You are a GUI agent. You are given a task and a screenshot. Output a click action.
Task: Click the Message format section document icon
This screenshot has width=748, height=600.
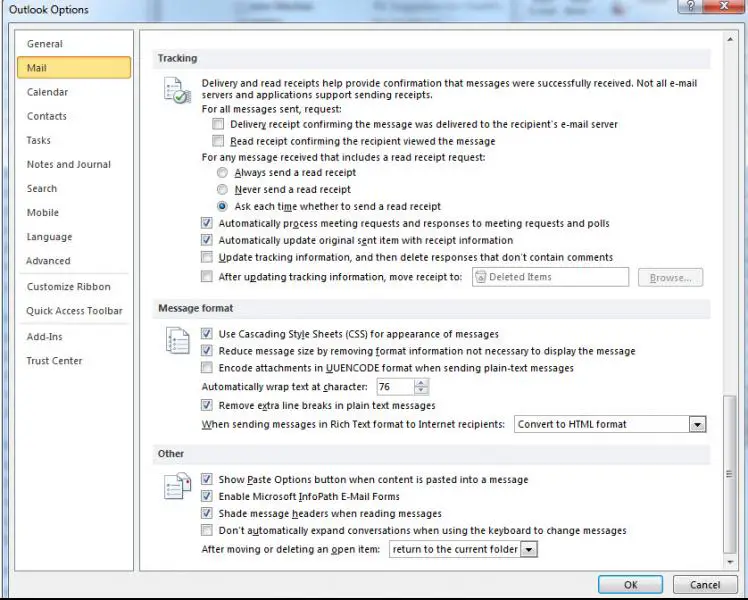click(177, 341)
